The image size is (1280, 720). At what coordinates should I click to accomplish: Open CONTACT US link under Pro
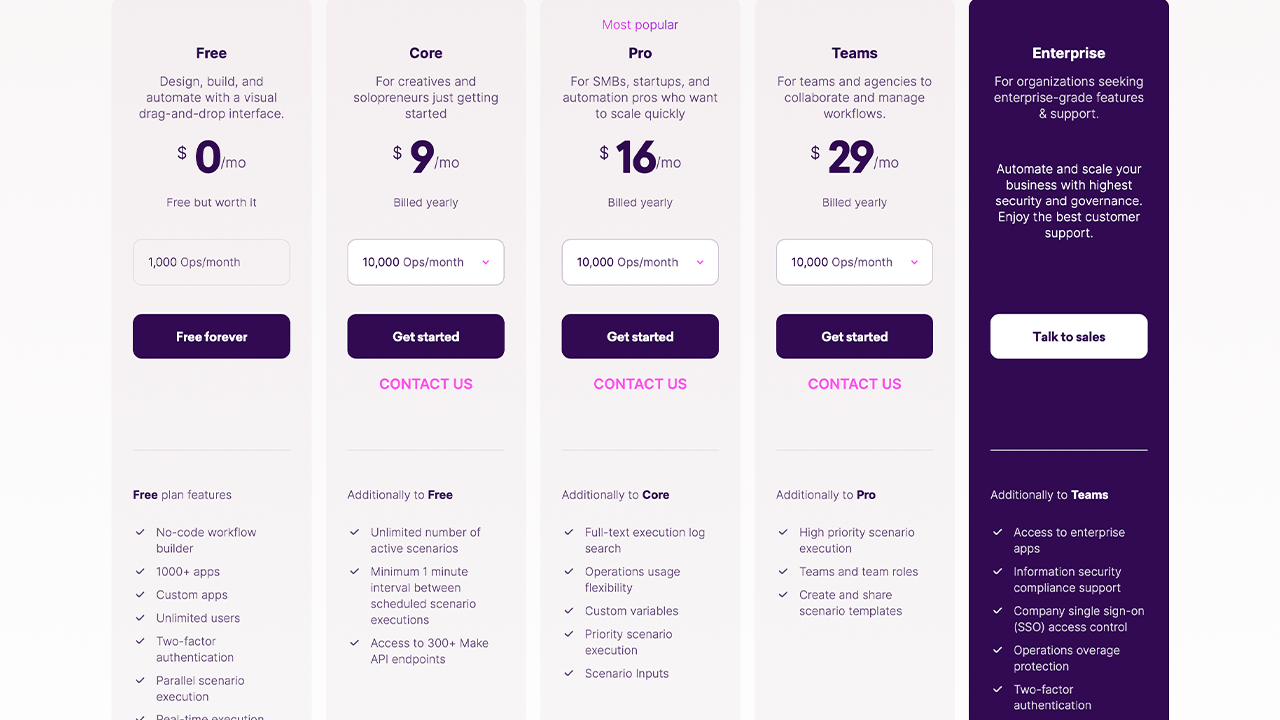(640, 384)
